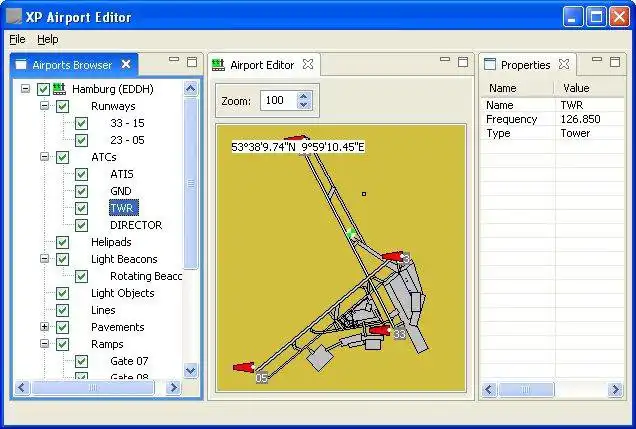Click the red marker at runway 23 end
Viewport: 636px width, 429px height.
(393, 256)
